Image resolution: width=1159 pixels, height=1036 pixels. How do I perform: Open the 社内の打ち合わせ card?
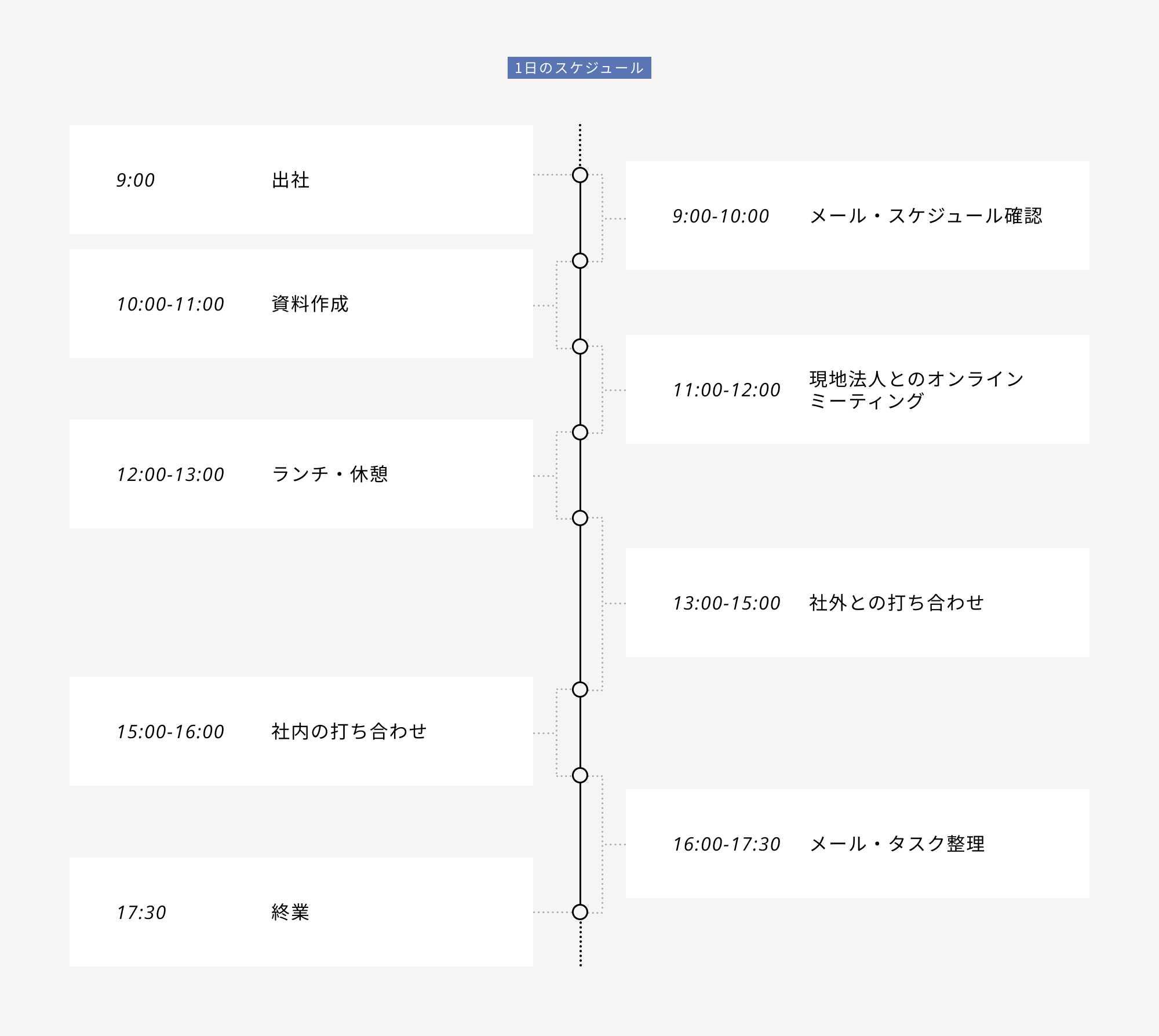pos(301,731)
